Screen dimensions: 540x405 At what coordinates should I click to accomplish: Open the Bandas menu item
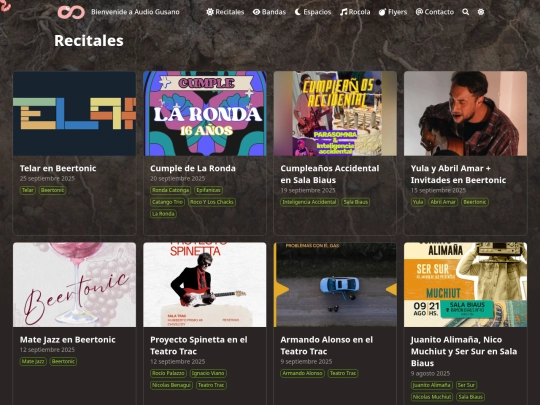pyautogui.click(x=269, y=12)
